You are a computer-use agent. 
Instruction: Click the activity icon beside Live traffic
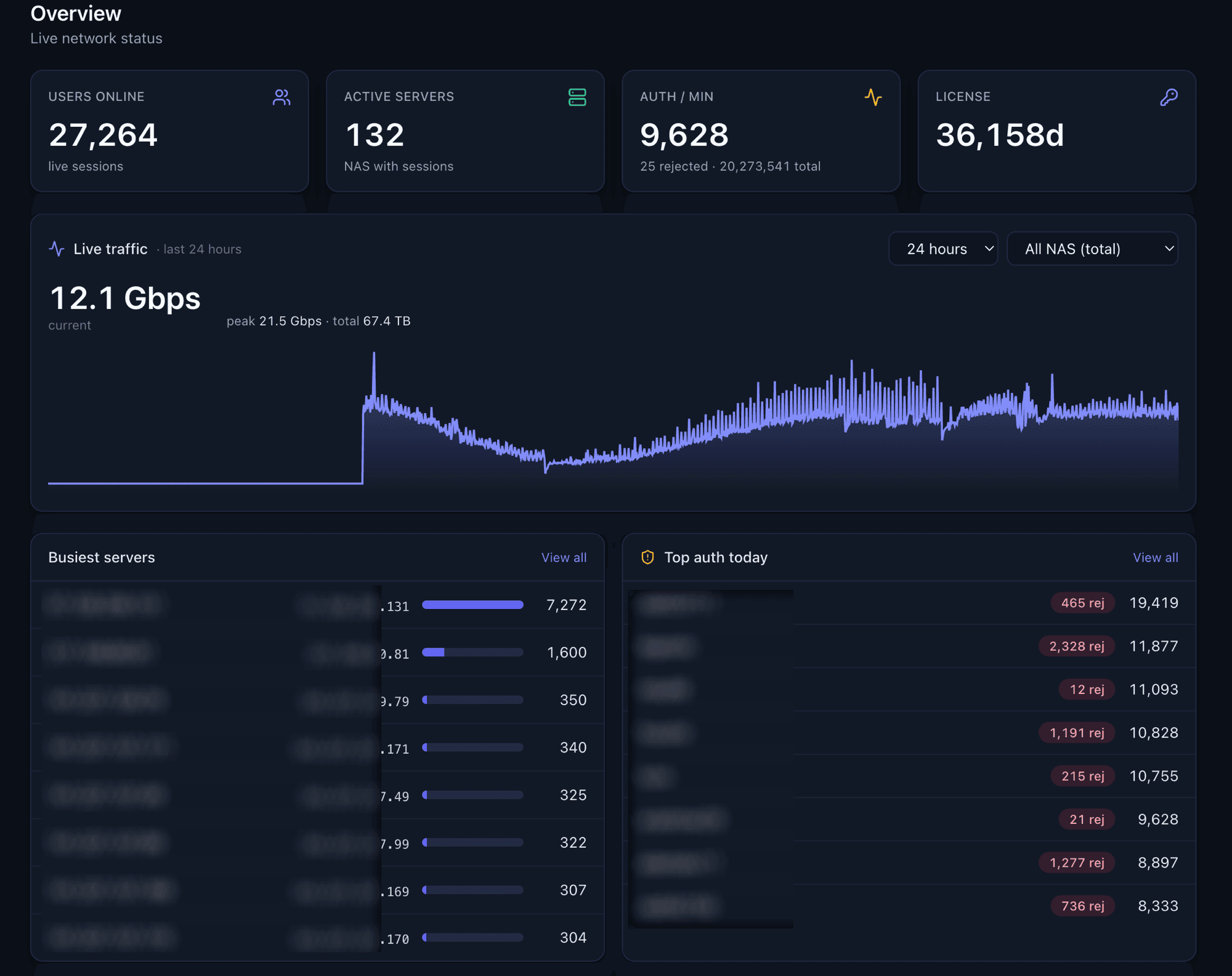point(57,249)
